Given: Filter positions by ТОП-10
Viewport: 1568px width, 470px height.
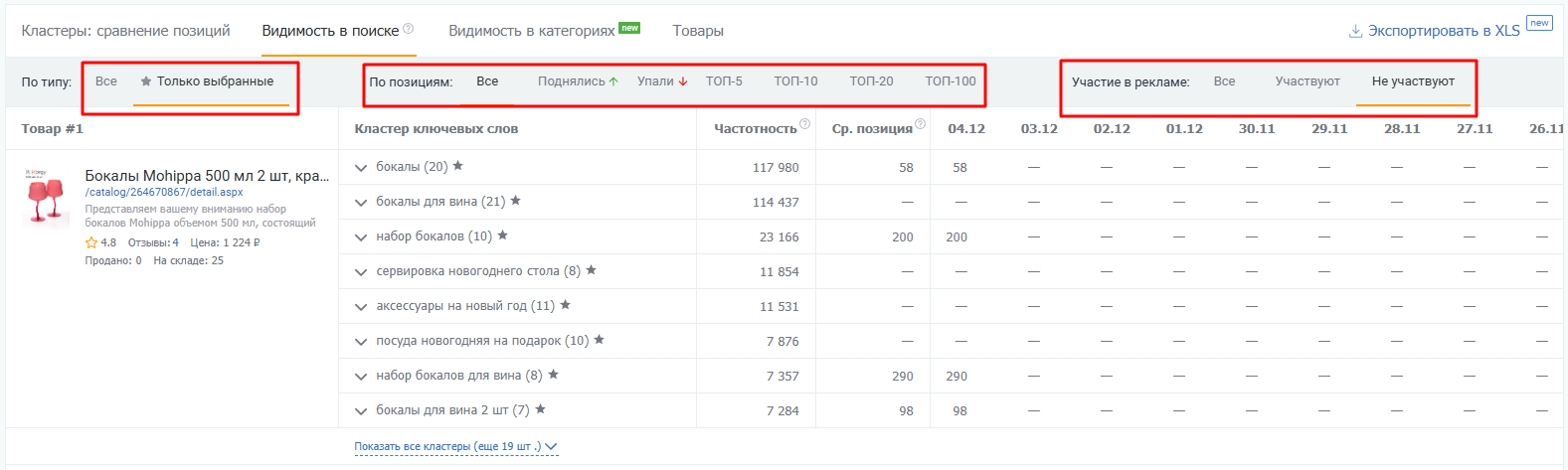Looking at the screenshot, I should coord(795,81).
